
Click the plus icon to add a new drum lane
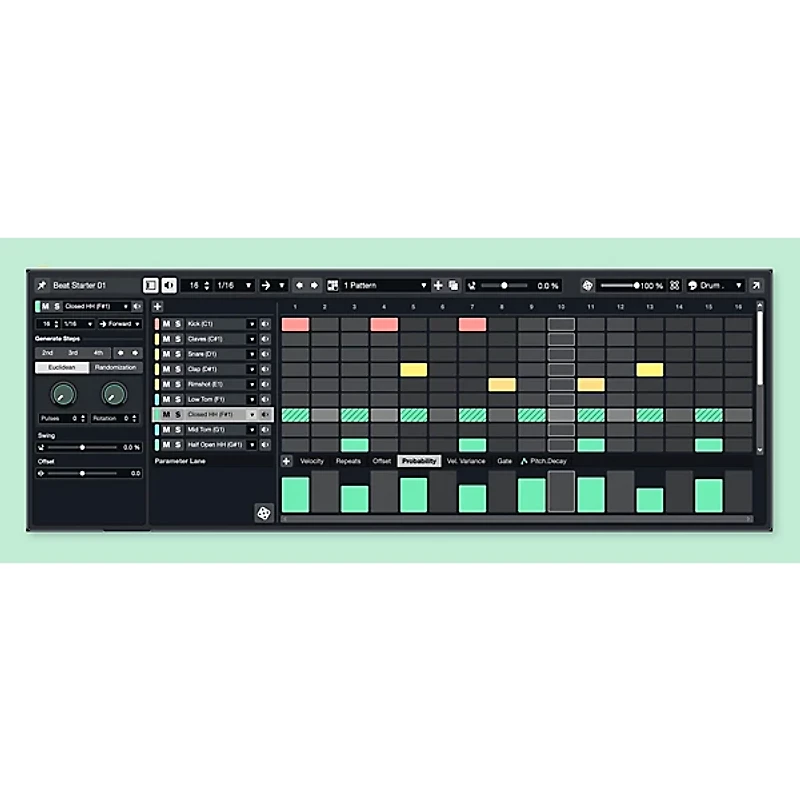coord(157,304)
